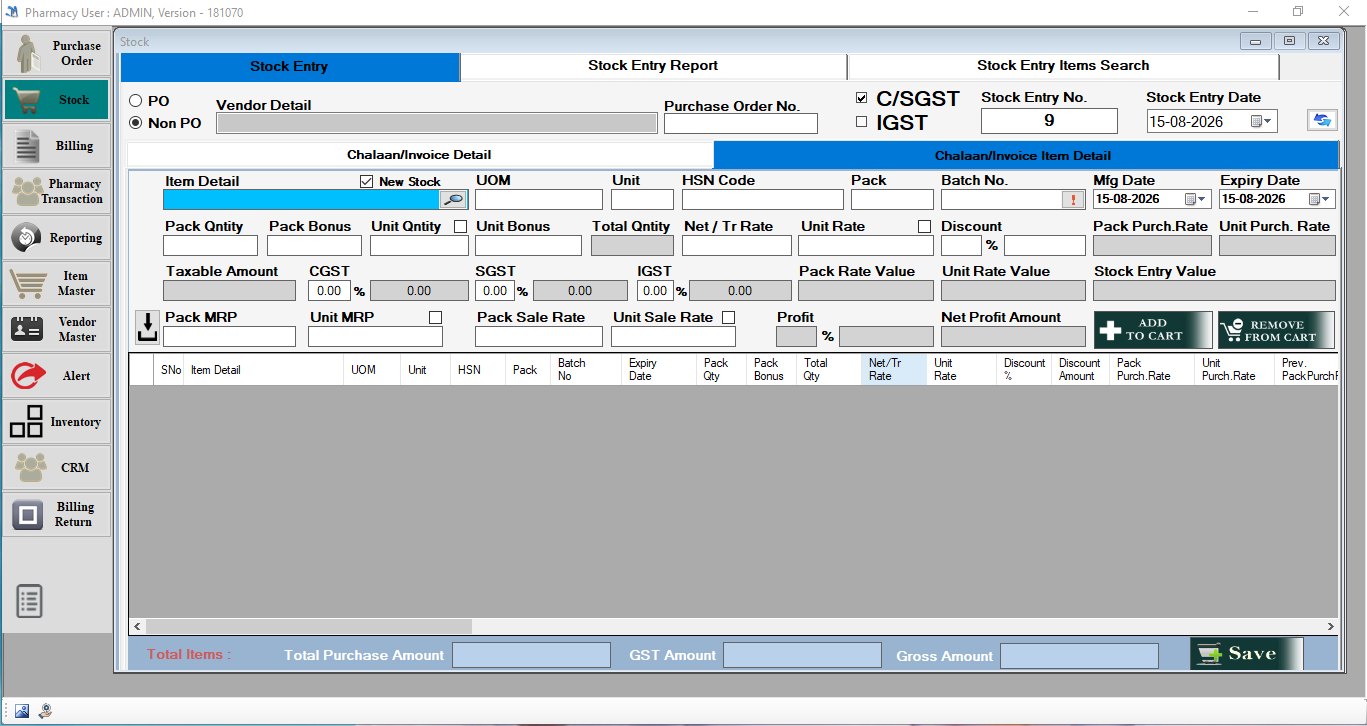The width and height of the screenshot is (1367, 726).
Task: Click the Add To Cart button
Action: pos(1153,330)
